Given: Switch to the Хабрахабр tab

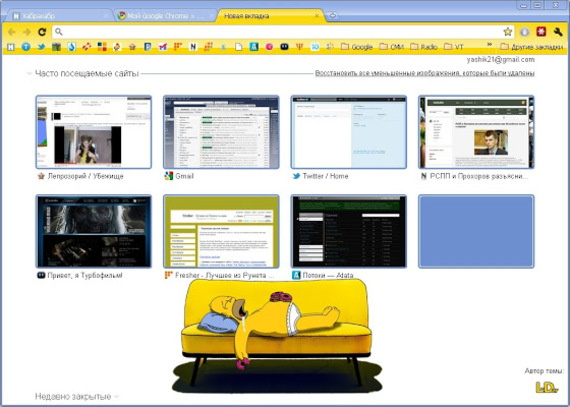Looking at the screenshot, I should point(57,16).
